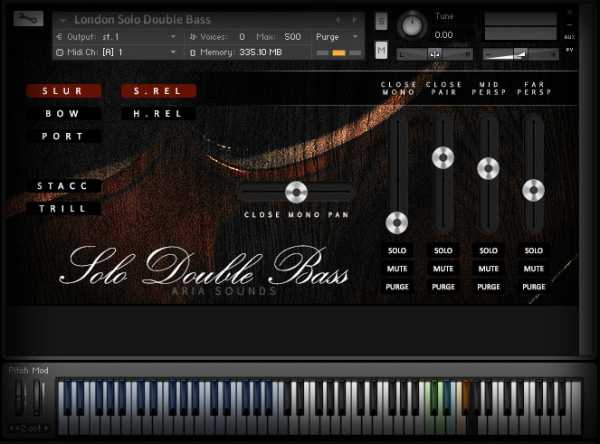Image resolution: width=600 pixels, height=444 pixels.
Task: Click the Close Mono volume fader knob
Action: [x=397, y=222]
